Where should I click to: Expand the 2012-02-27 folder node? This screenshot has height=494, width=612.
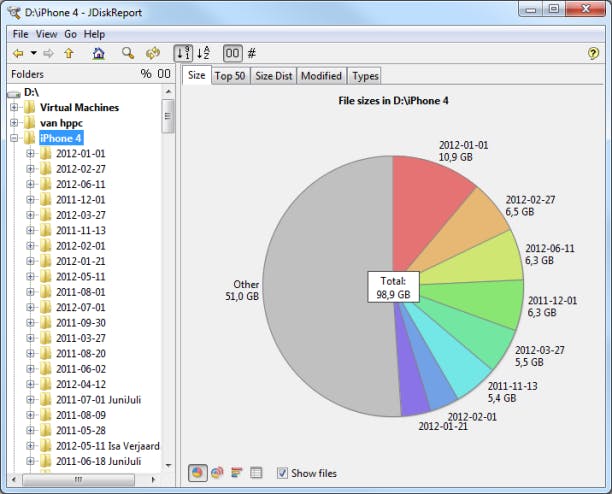[30, 169]
